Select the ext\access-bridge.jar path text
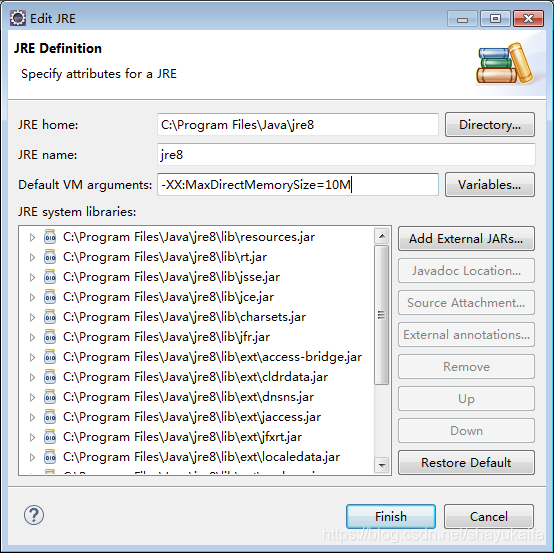The height and width of the screenshot is (553, 554). tap(212, 357)
